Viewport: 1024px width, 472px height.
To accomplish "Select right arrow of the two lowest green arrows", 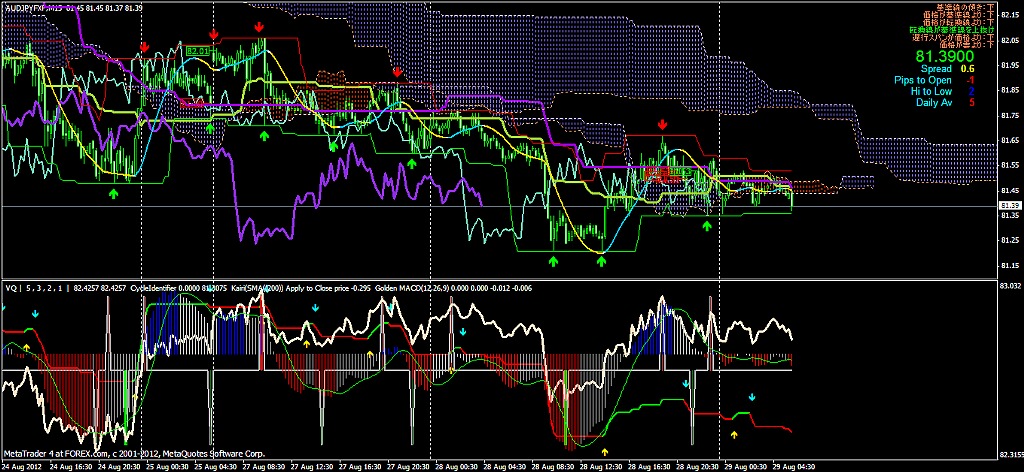I will click(601, 261).
